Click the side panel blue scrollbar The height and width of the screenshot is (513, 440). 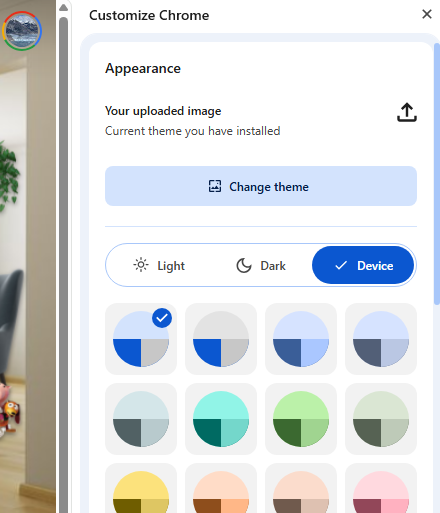pyautogui.click(x=437, y=173)
